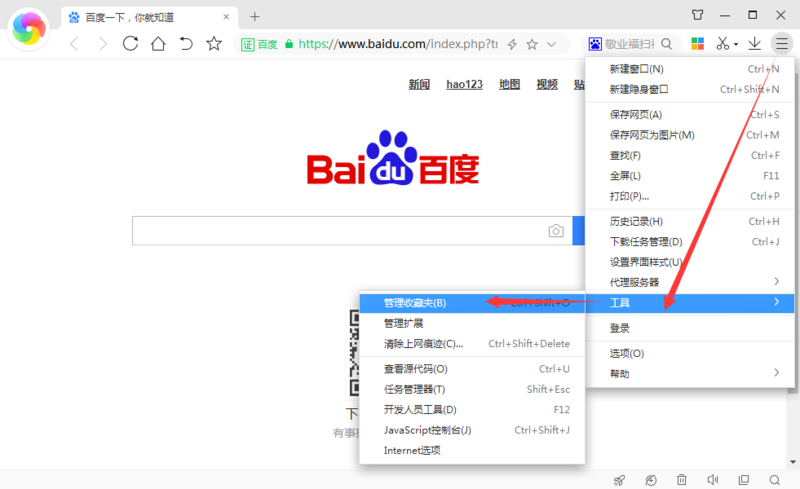The height and width of the screenshot is (489, 800).
Task: Open a new tab with plus button
Action: click(x=255, y=17)
